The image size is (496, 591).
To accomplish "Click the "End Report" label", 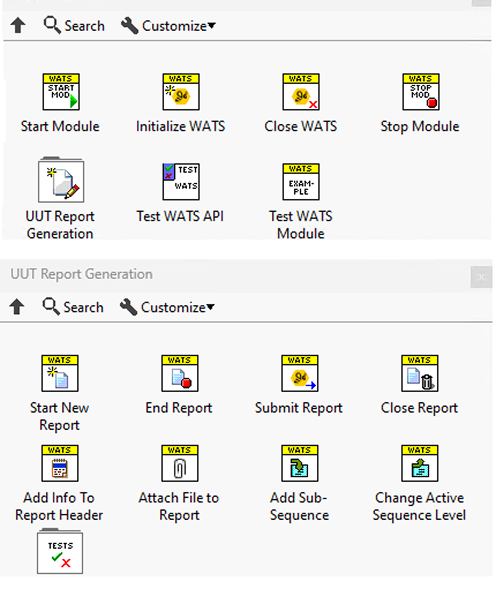I will tap(179, 408).
